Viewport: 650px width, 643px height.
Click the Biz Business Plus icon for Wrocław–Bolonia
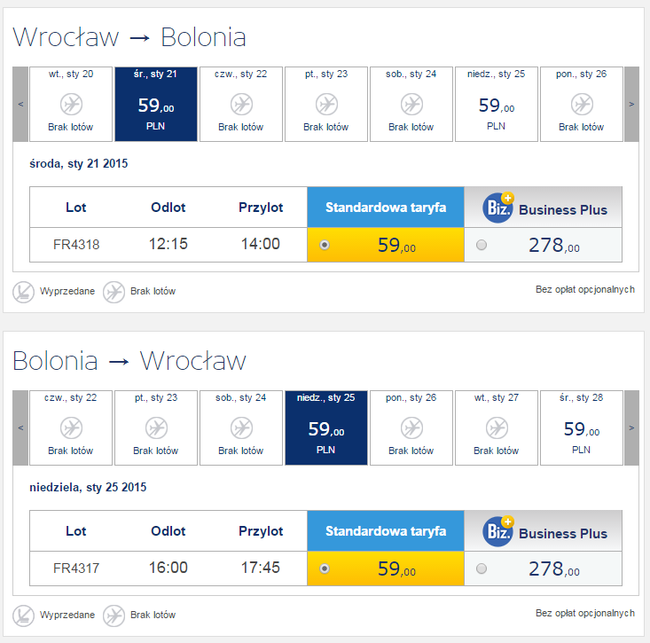click(498, 208)
